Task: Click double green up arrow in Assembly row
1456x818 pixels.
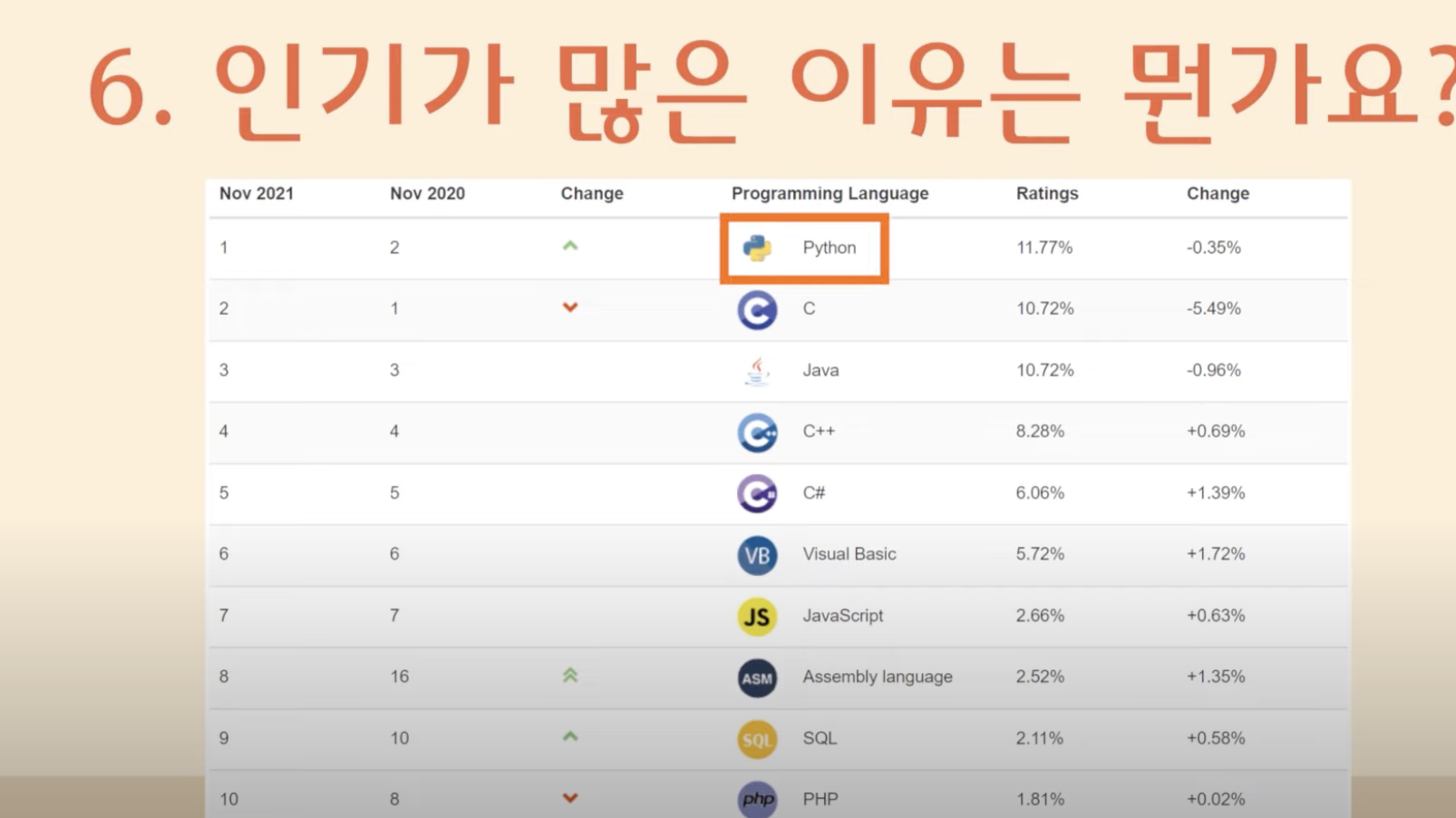Action: point(570,675)
